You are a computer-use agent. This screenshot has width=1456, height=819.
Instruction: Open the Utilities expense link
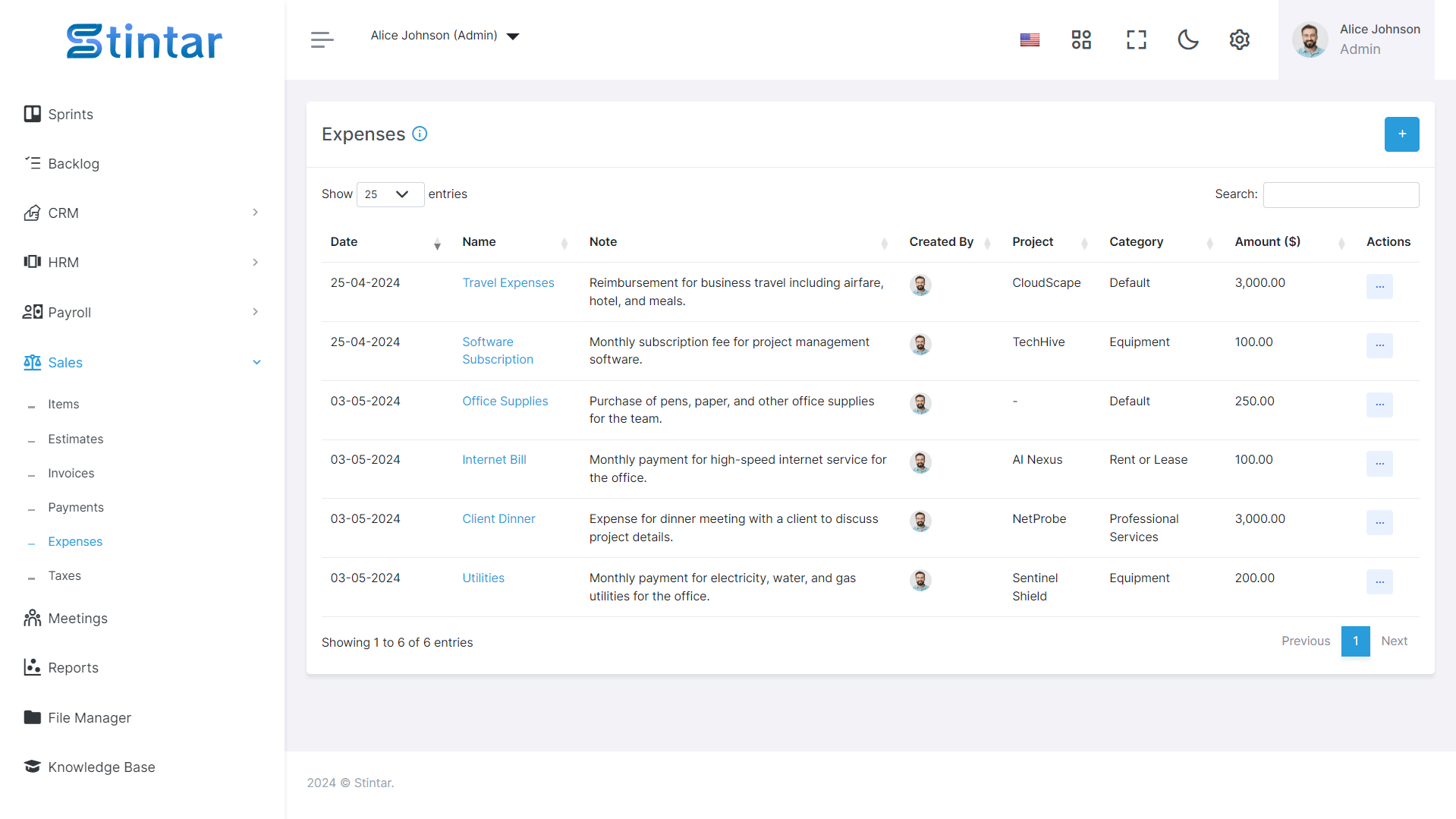click(x=483, y=578)
